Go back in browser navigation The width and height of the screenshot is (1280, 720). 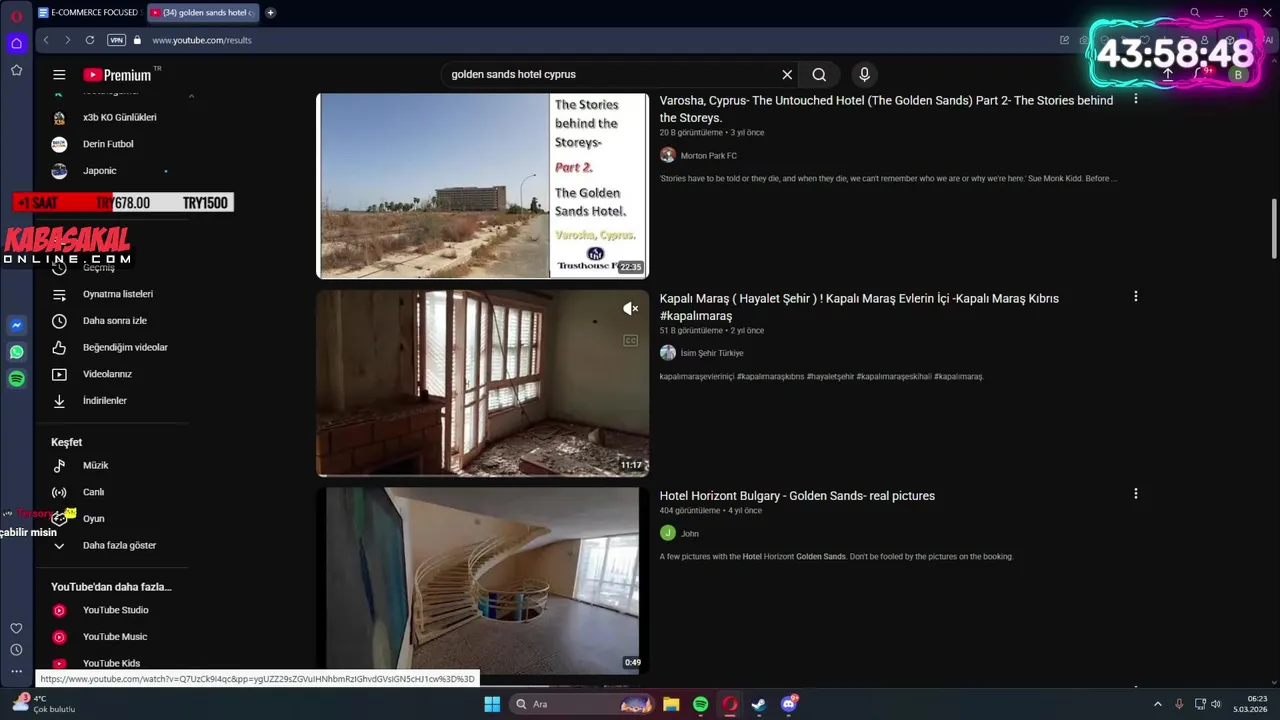45,40
